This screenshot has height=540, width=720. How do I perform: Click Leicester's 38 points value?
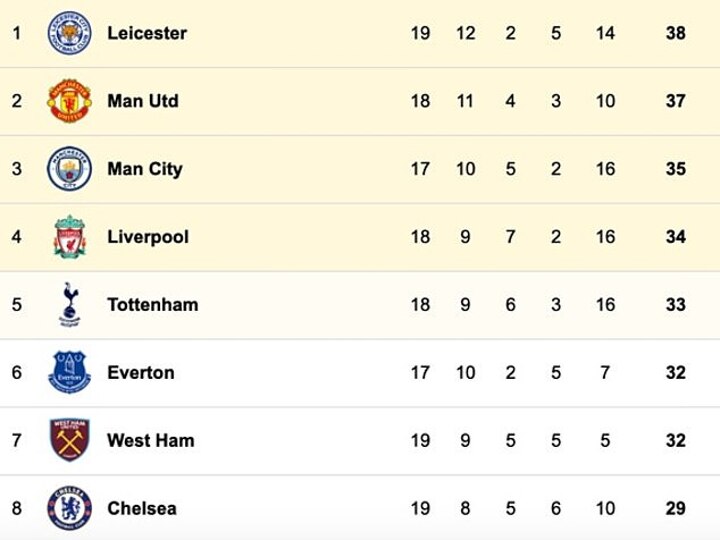coord(676,33)
